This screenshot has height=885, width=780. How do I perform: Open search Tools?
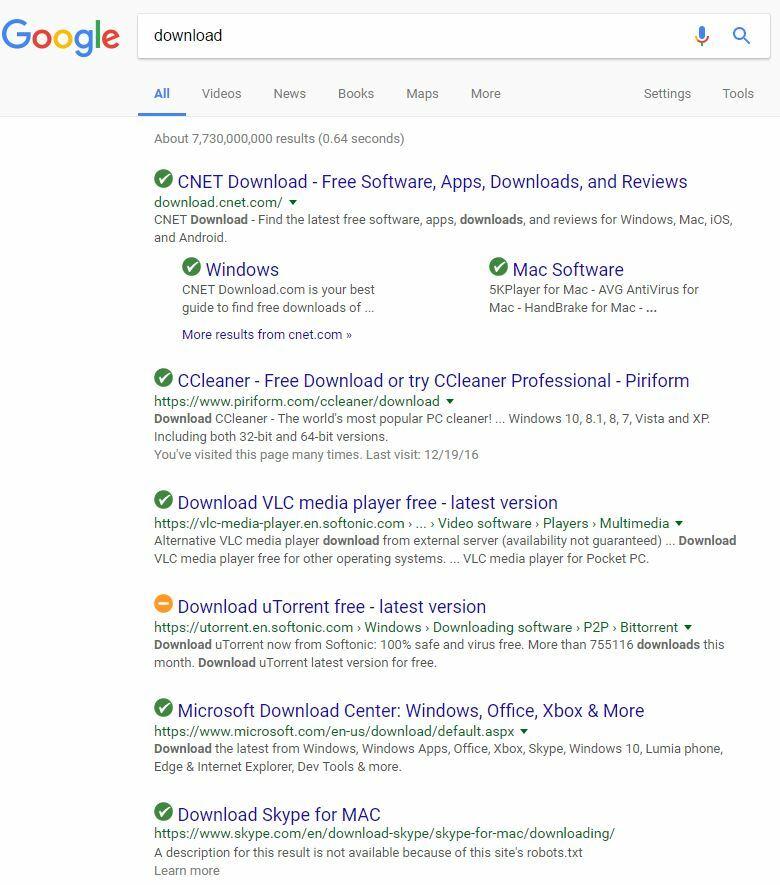[738, 94]
